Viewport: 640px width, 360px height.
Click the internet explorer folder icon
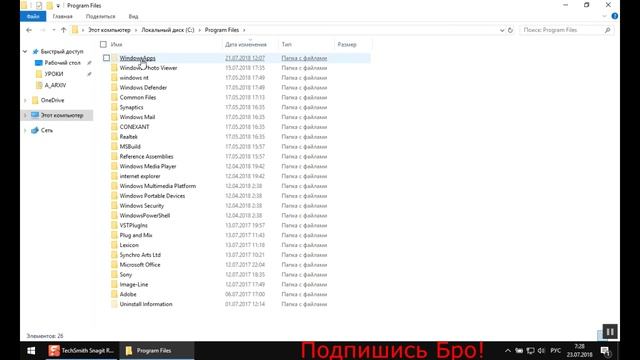coord(114,176)
